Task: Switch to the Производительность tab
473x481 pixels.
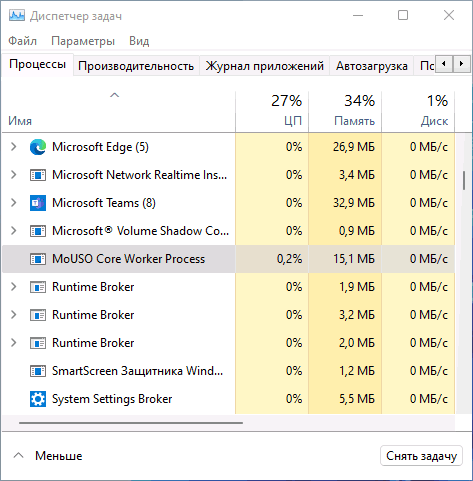Action: (x=136, y=66)
